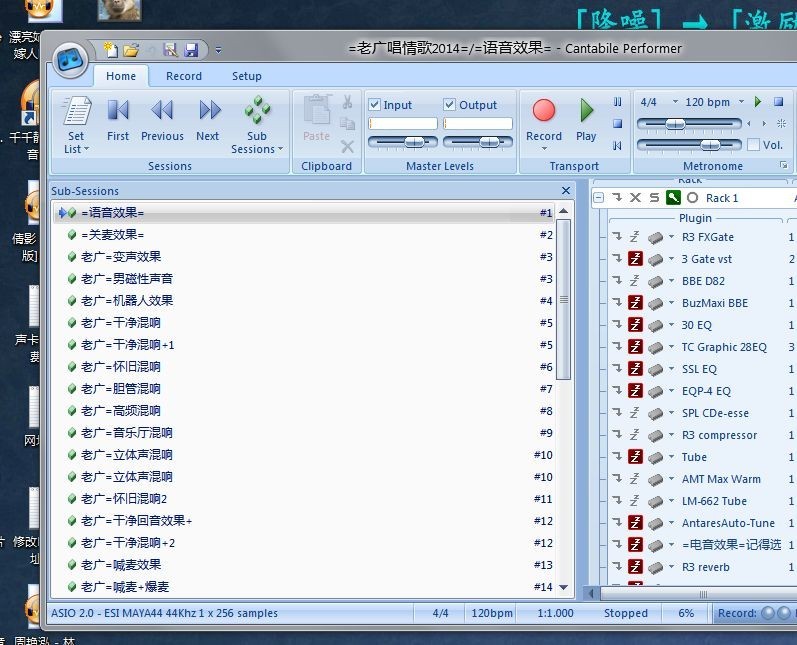Open the 4/4 time signature dropdown
Image resolution: width=797 pixels, height=645 pixels.
676,102
